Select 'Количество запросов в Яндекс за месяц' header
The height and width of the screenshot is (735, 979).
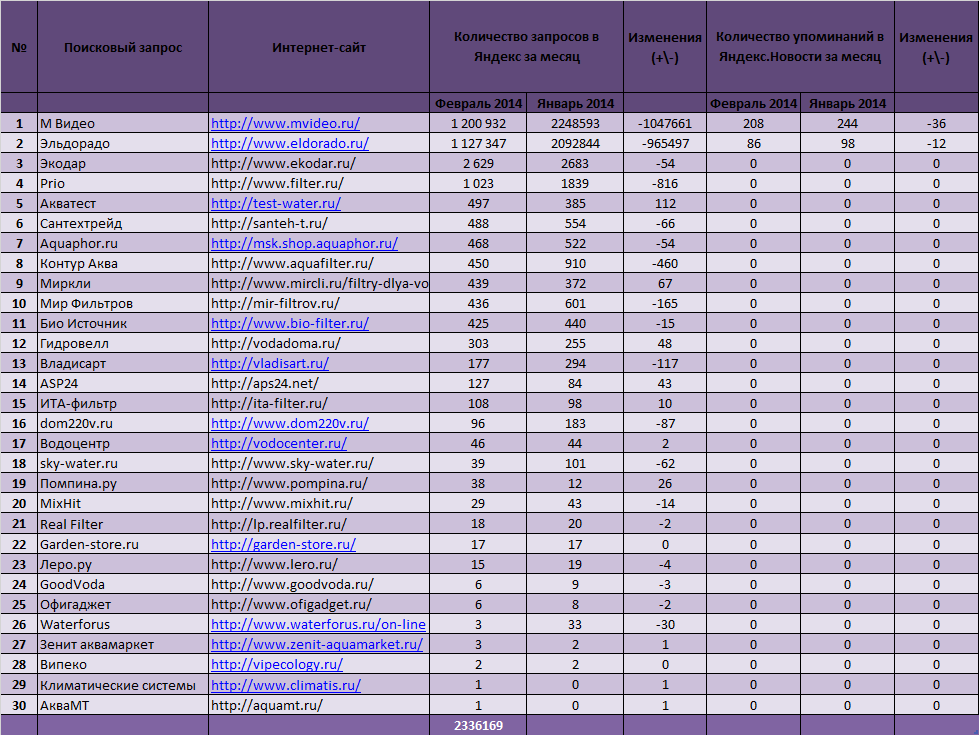click(526, 47)
